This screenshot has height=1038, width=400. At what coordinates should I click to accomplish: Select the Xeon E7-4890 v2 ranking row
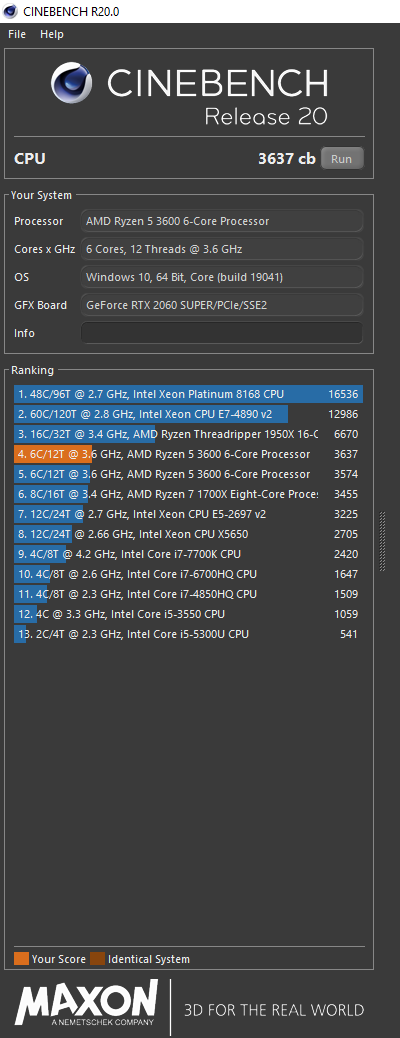188,414
